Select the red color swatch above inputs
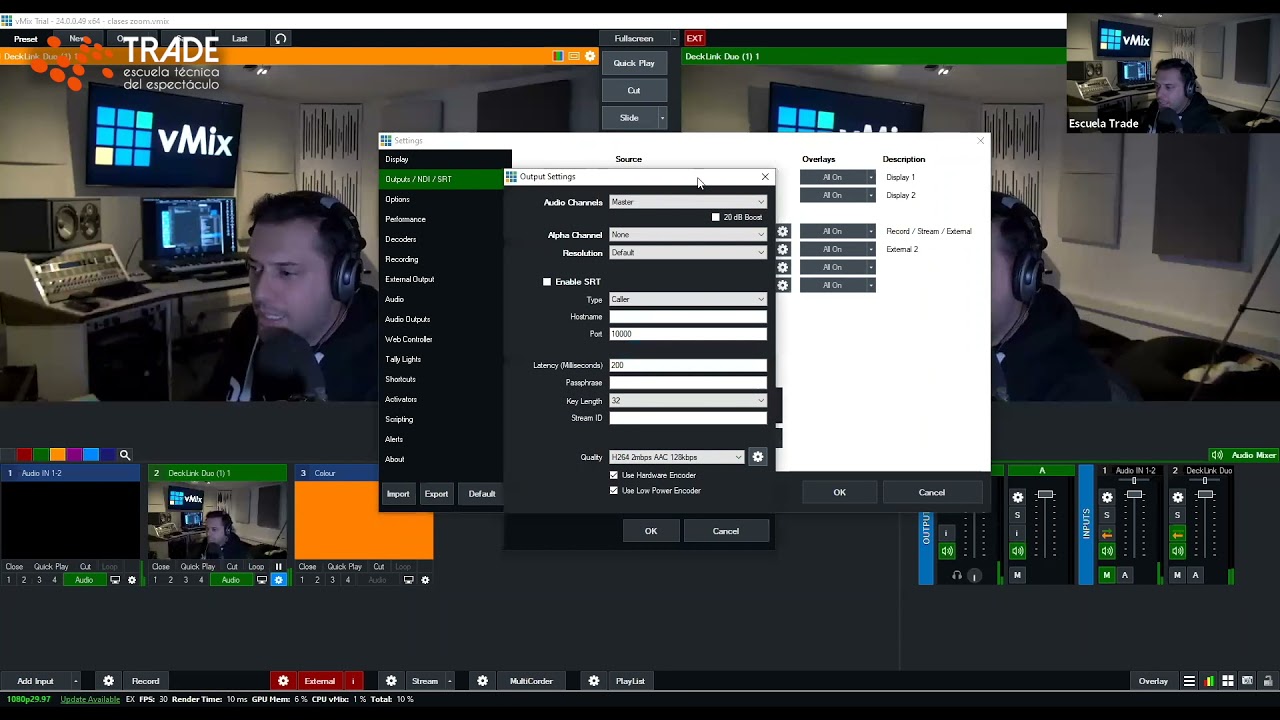 (24, 455)
